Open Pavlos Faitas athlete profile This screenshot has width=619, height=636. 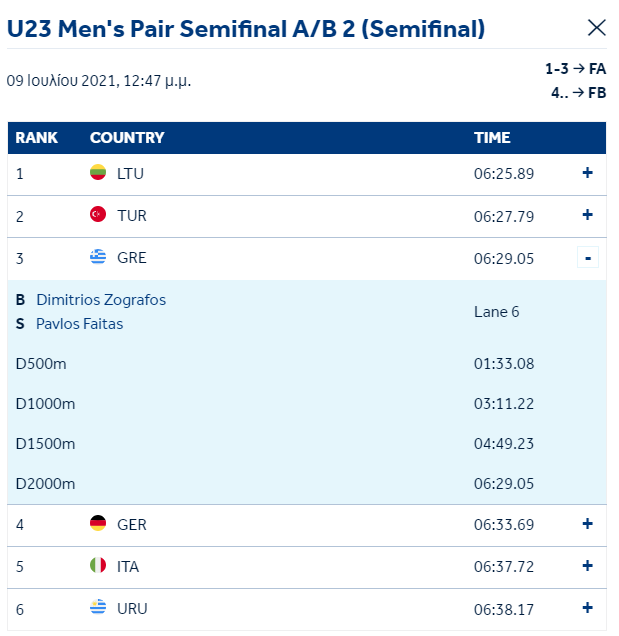coord(80,324)
